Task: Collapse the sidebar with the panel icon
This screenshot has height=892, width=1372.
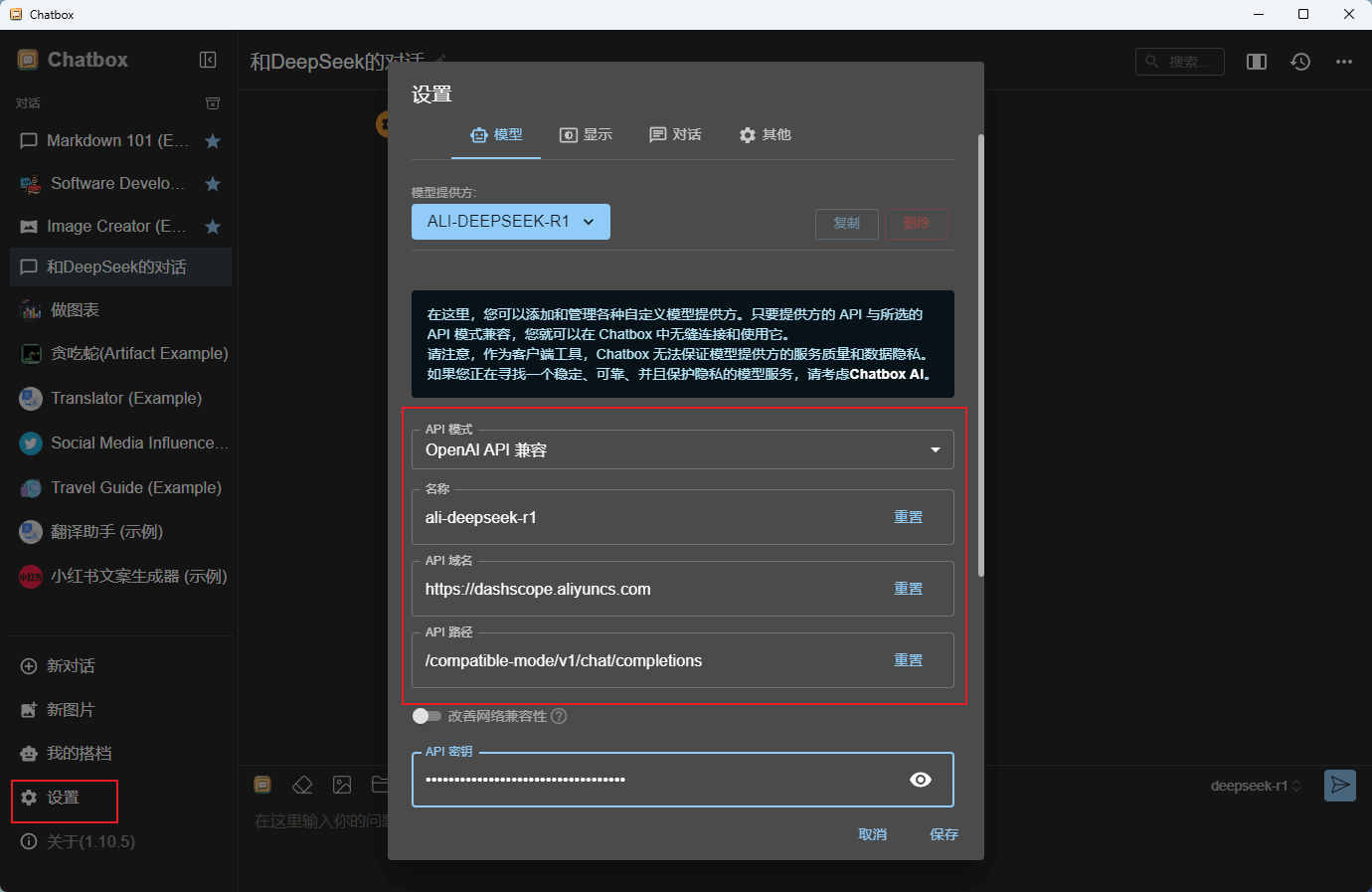Action: (x=208, y=60)
